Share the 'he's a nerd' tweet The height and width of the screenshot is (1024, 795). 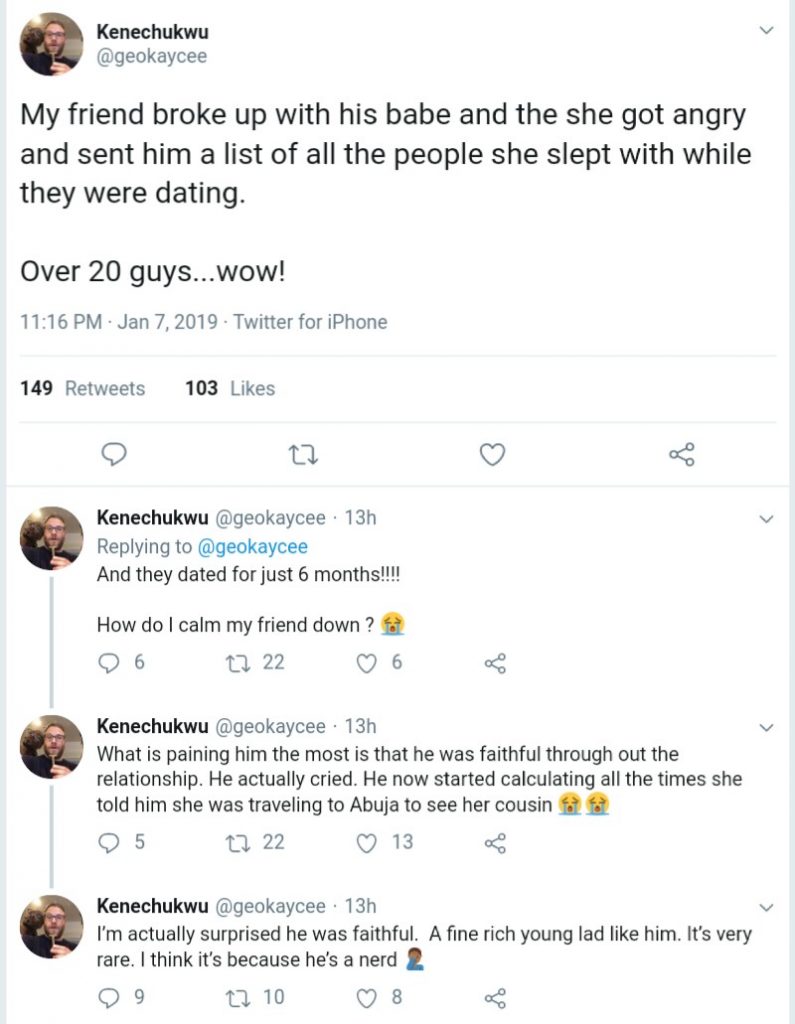coord(495,997)
